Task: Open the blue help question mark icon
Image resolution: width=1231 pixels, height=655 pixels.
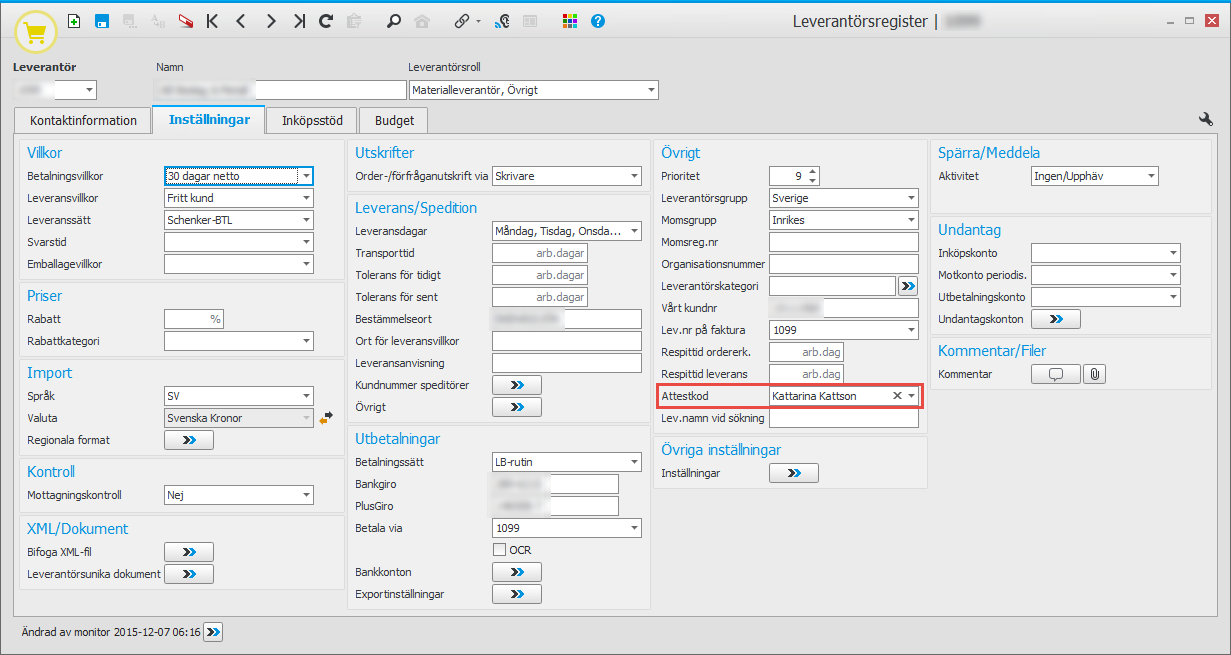Action: [x=598, y=21]
